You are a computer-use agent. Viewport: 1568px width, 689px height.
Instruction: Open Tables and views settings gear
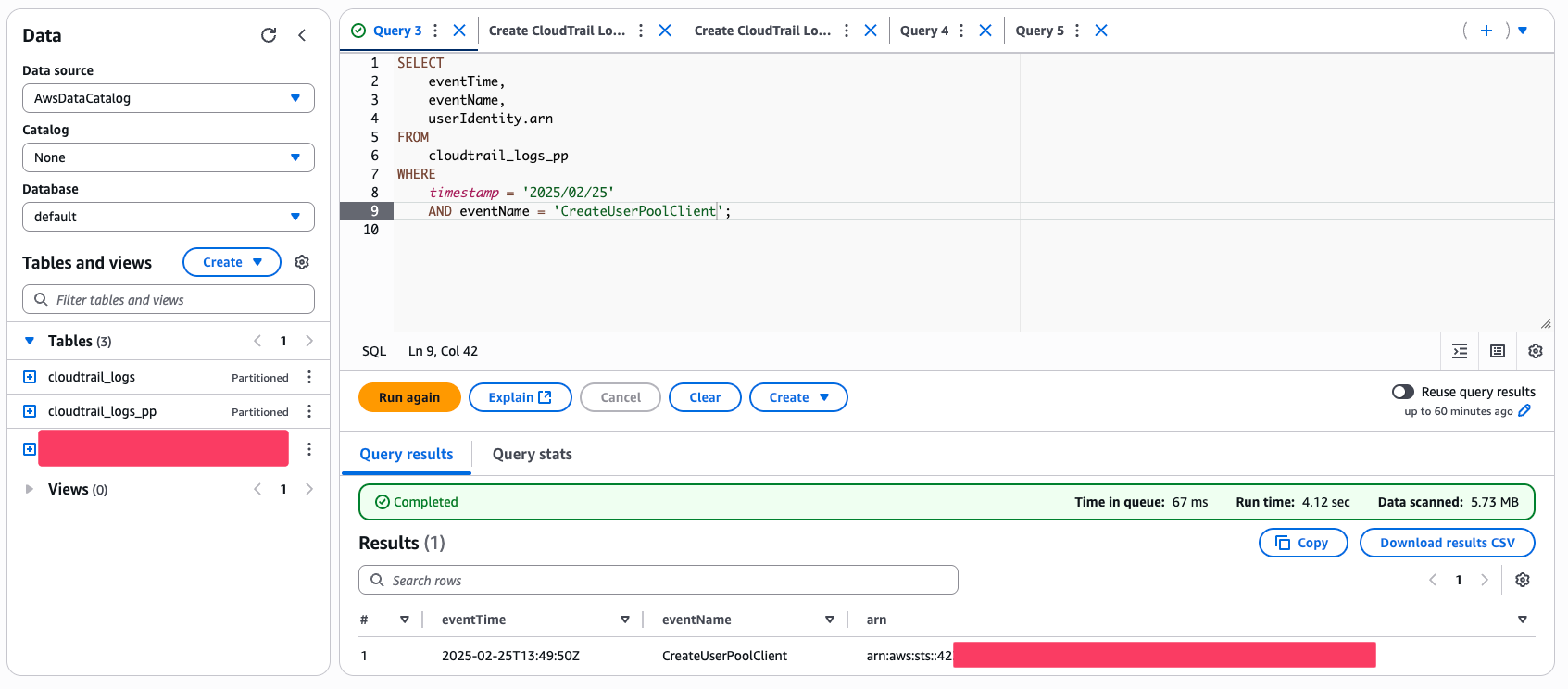(302, 262)
